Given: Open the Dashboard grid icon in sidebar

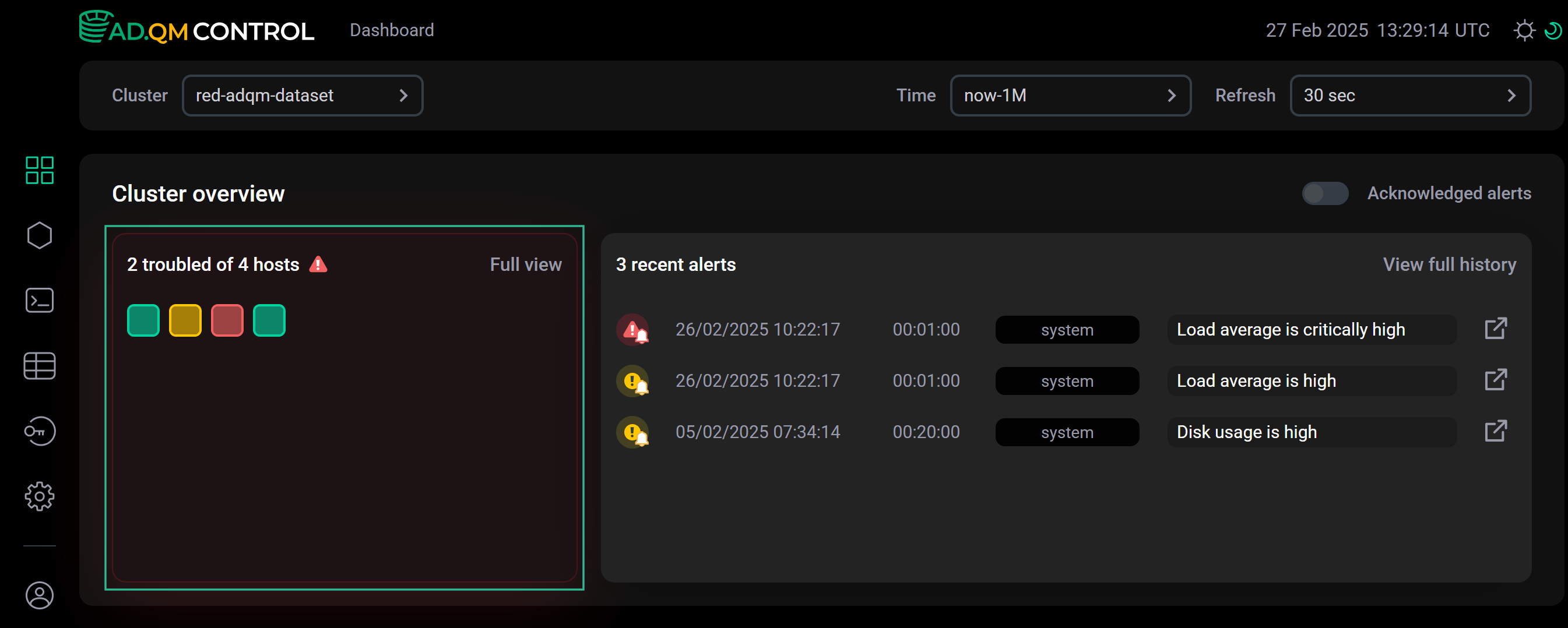Looking at the screenshot, I should click(x=40, y=170).
